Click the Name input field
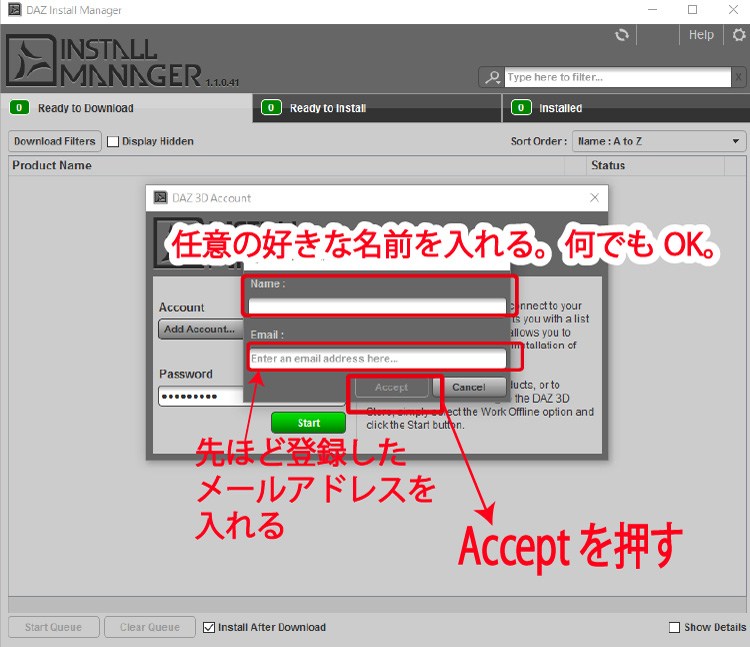The width and height of the screenshot is (750, 647). click(x=378, y=306)
